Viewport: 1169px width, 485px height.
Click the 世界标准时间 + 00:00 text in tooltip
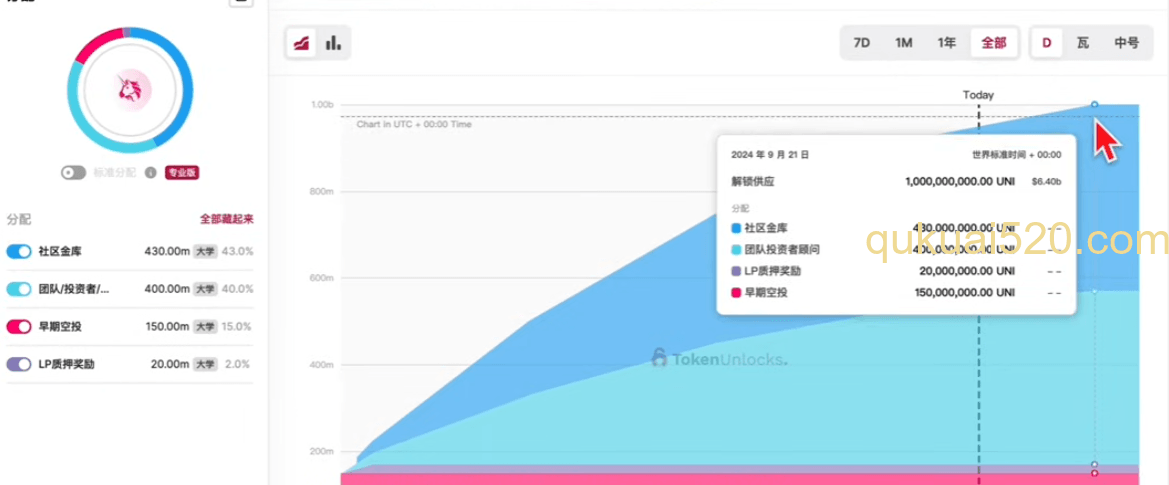pos(1017,155)
